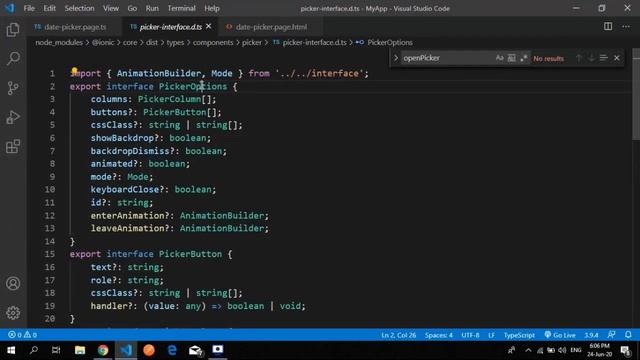Image resolution: width=640 pixels, height=360 pixels.
Task: Click Ln 2, Col 26 status item
Action: 398,335
